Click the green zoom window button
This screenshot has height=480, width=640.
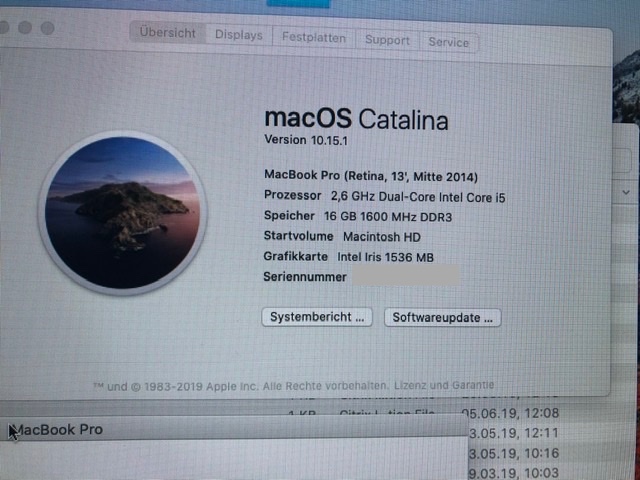[x=47, y=28]
